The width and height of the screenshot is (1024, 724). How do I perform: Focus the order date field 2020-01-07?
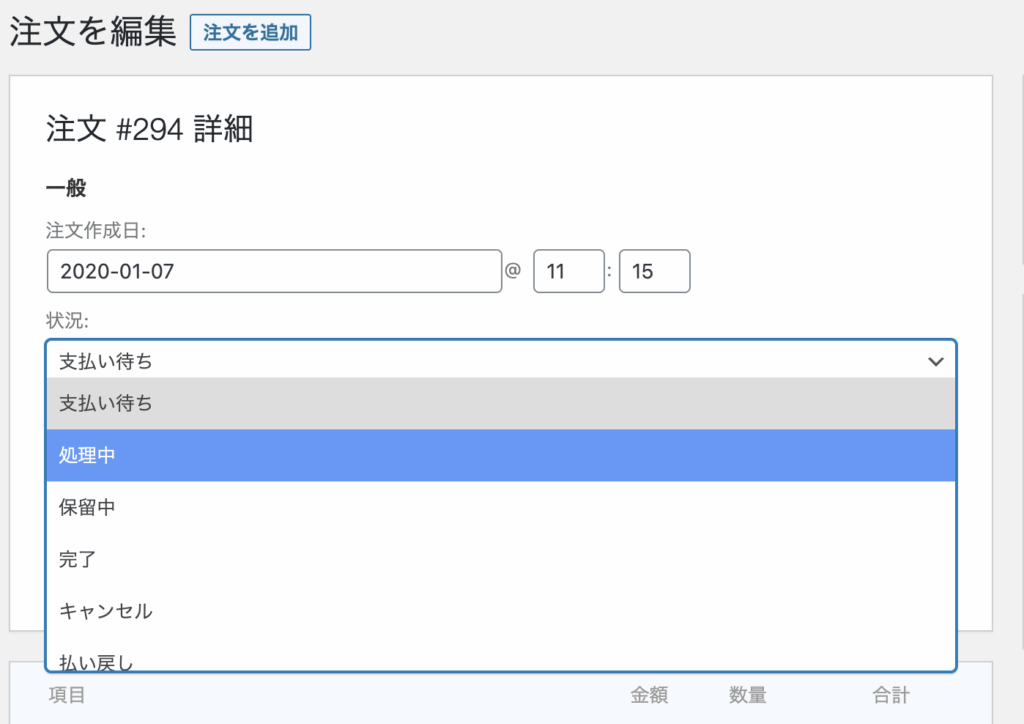tap(273, 271)
